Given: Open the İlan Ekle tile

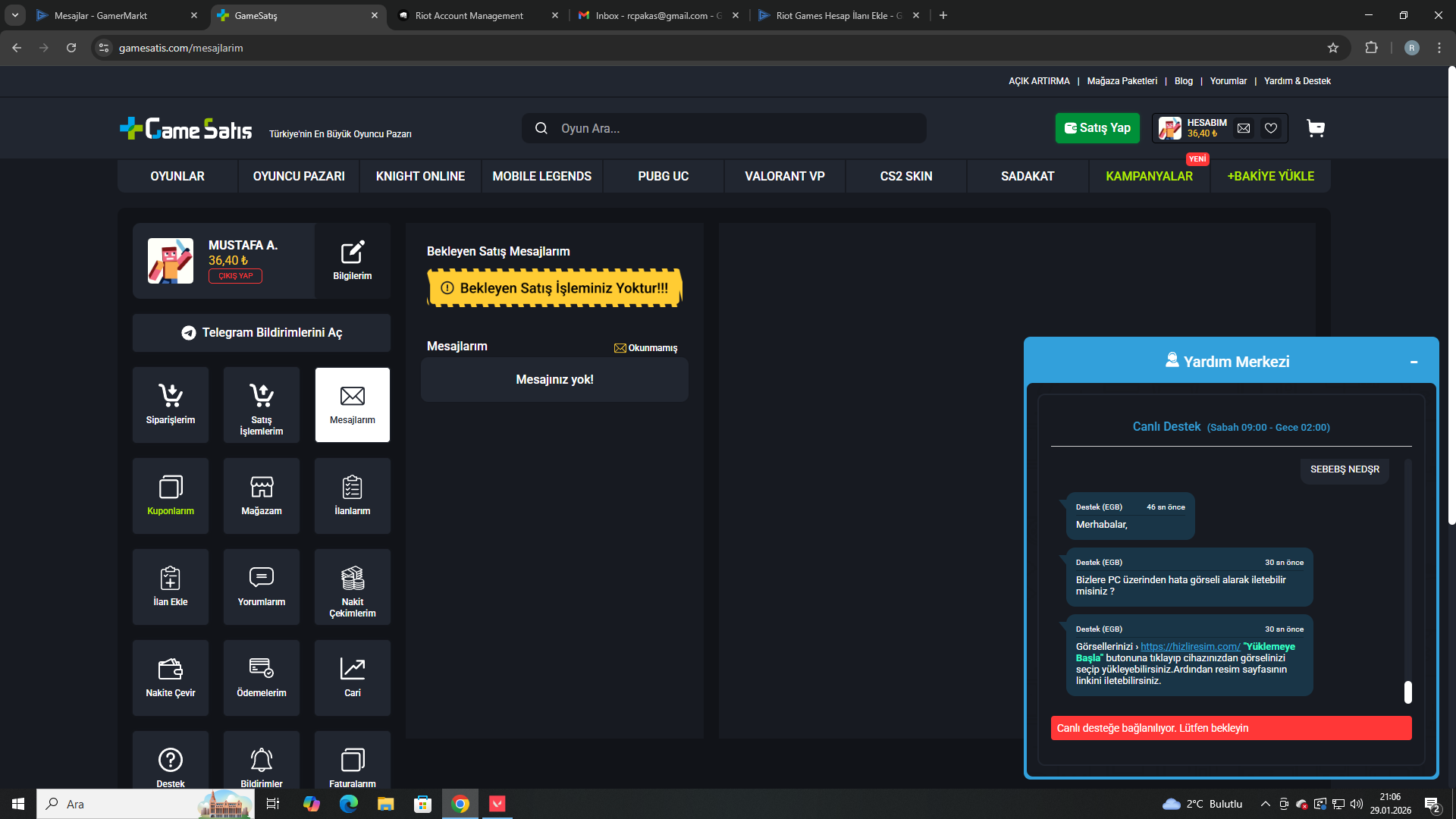Looking at the screenshot, I should pyautogui.click(x=171, y=587).
